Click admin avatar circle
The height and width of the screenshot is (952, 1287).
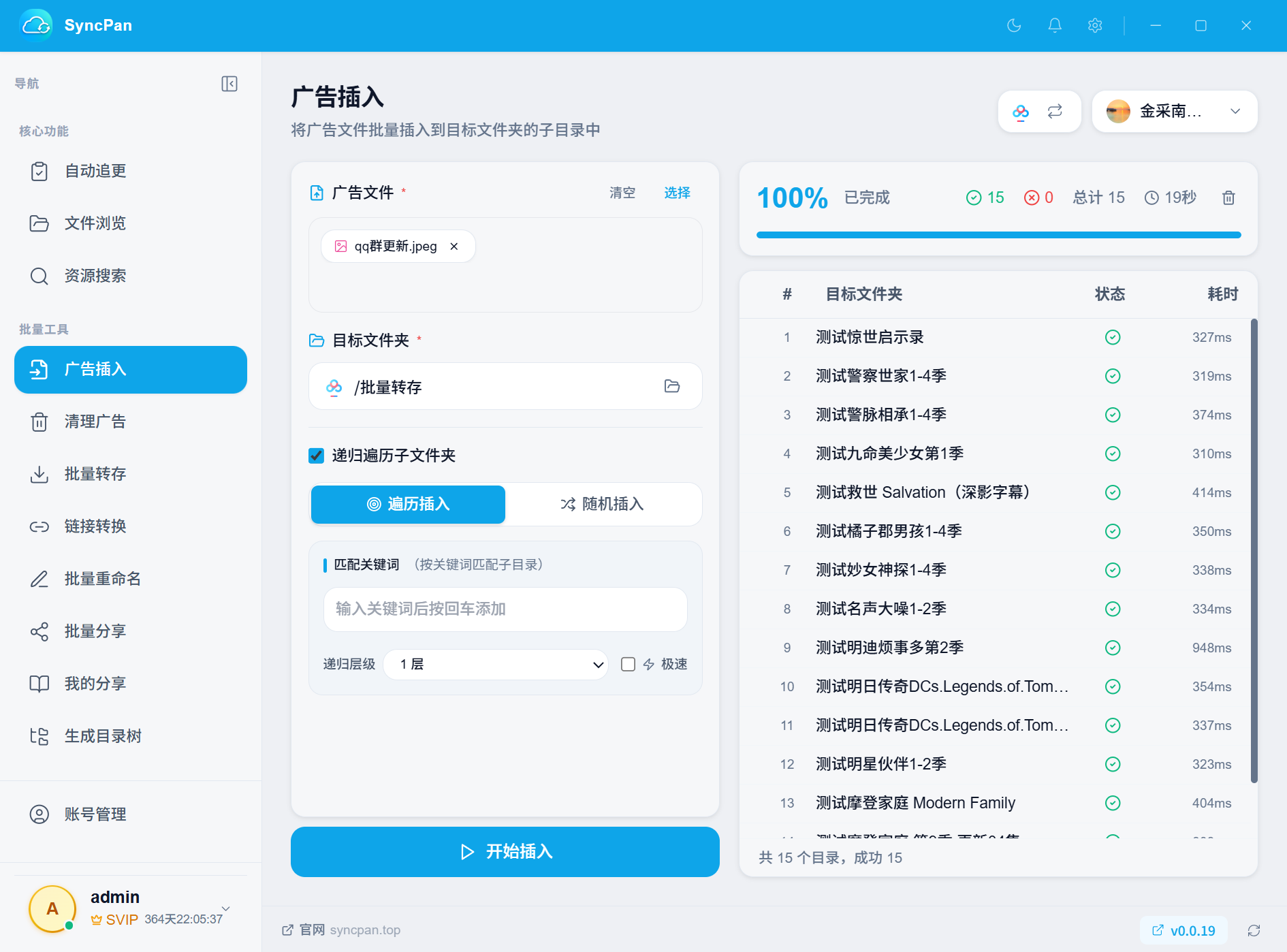pyautogui.click(x=52, y=908)
